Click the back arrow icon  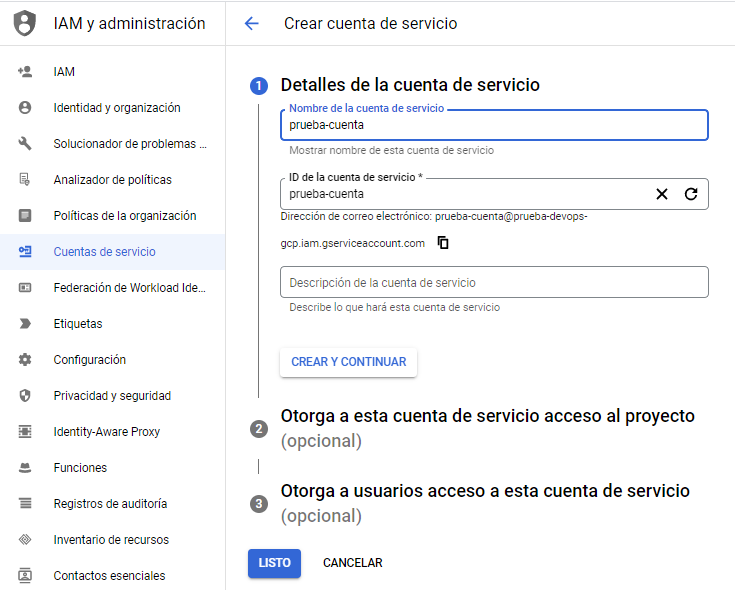pyautogui.click(x=251, y=23)
